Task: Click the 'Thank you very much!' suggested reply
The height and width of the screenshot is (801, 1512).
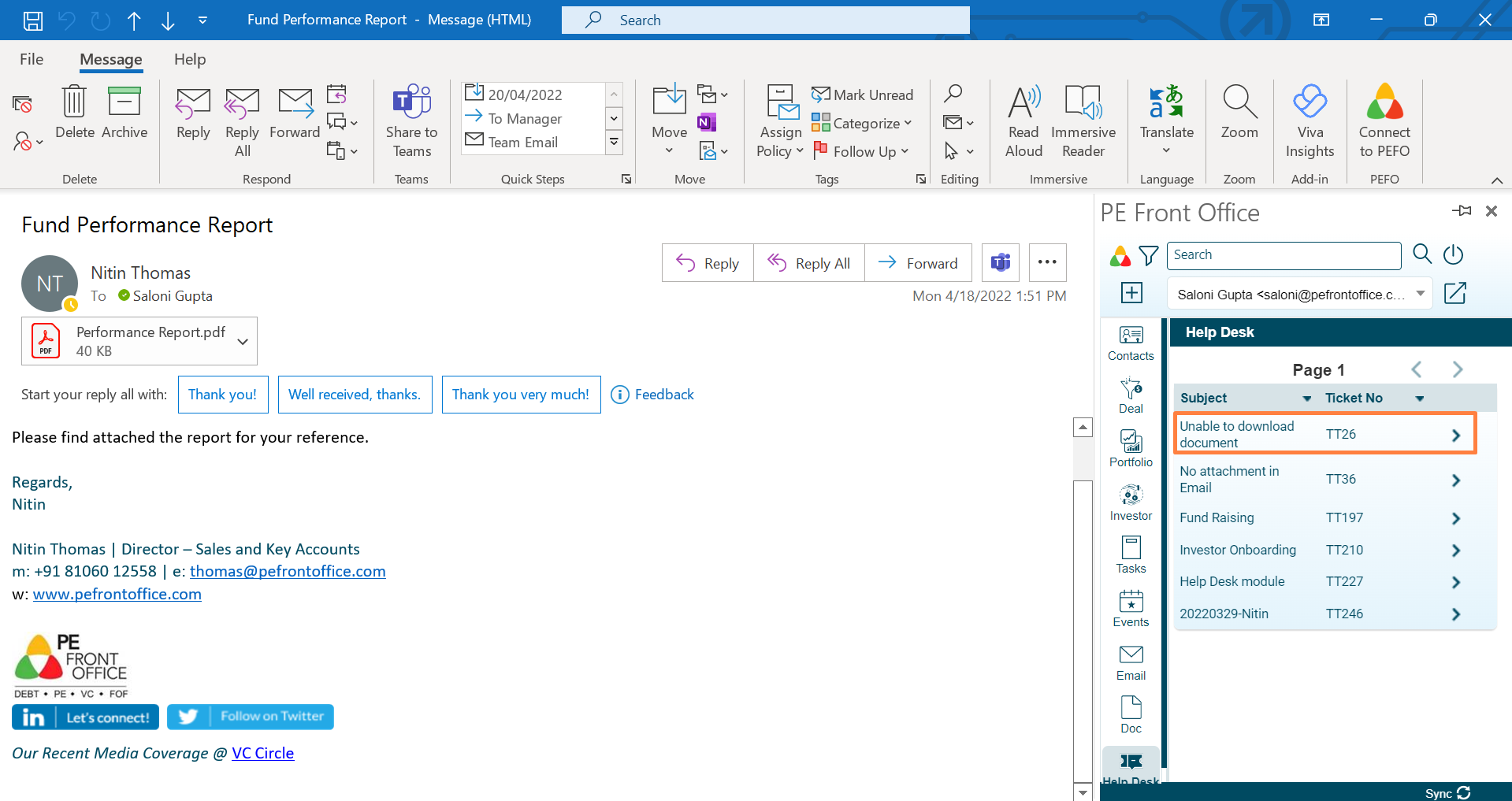Action: point(521,395)
